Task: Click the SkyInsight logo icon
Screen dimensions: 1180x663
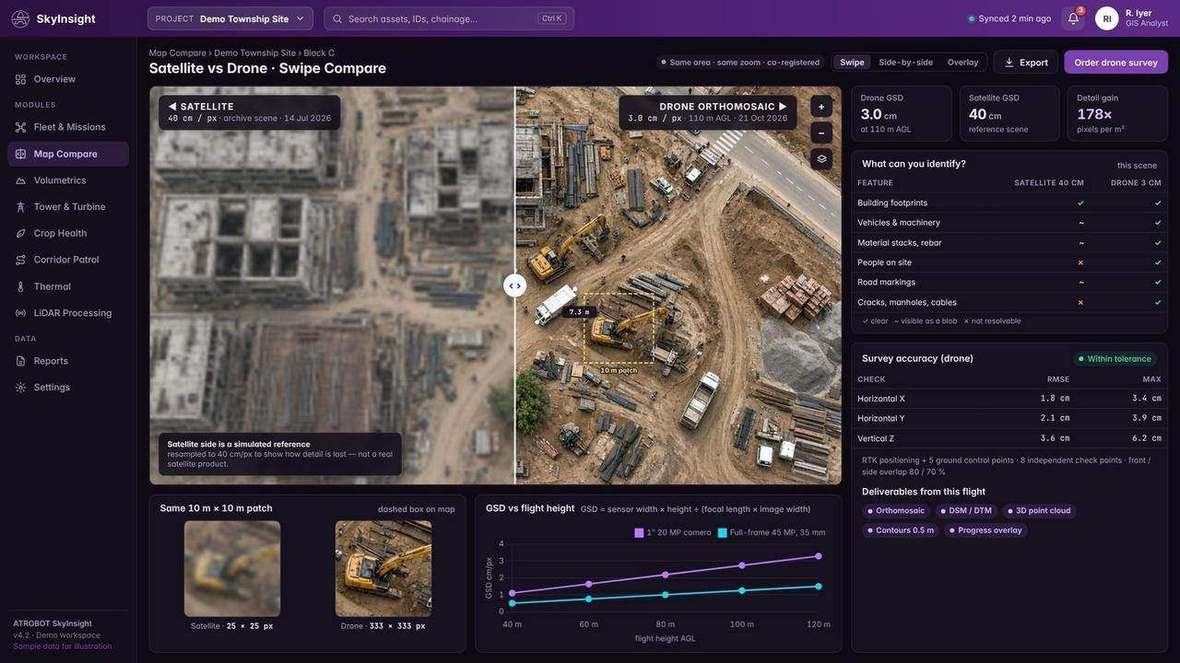Action: [20, 19]
